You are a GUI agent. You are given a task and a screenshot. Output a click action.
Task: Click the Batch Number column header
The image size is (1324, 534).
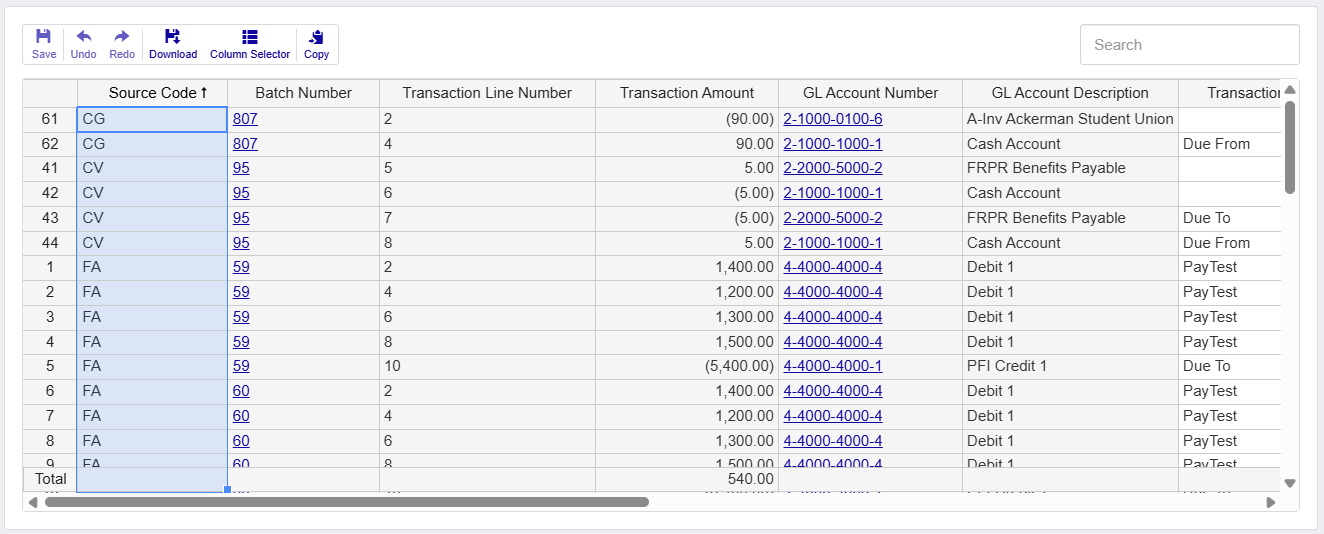click(x=303, y=93)
